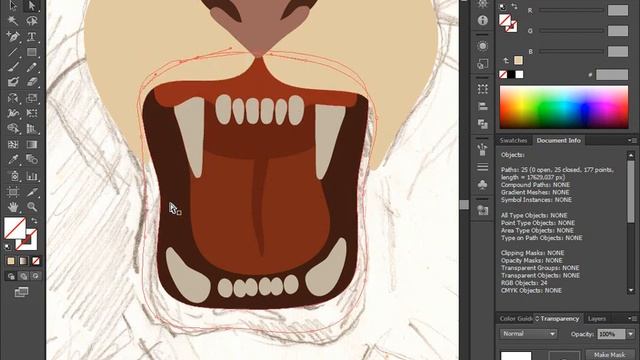Open the Symbols panel from the dock

[482, 184]
